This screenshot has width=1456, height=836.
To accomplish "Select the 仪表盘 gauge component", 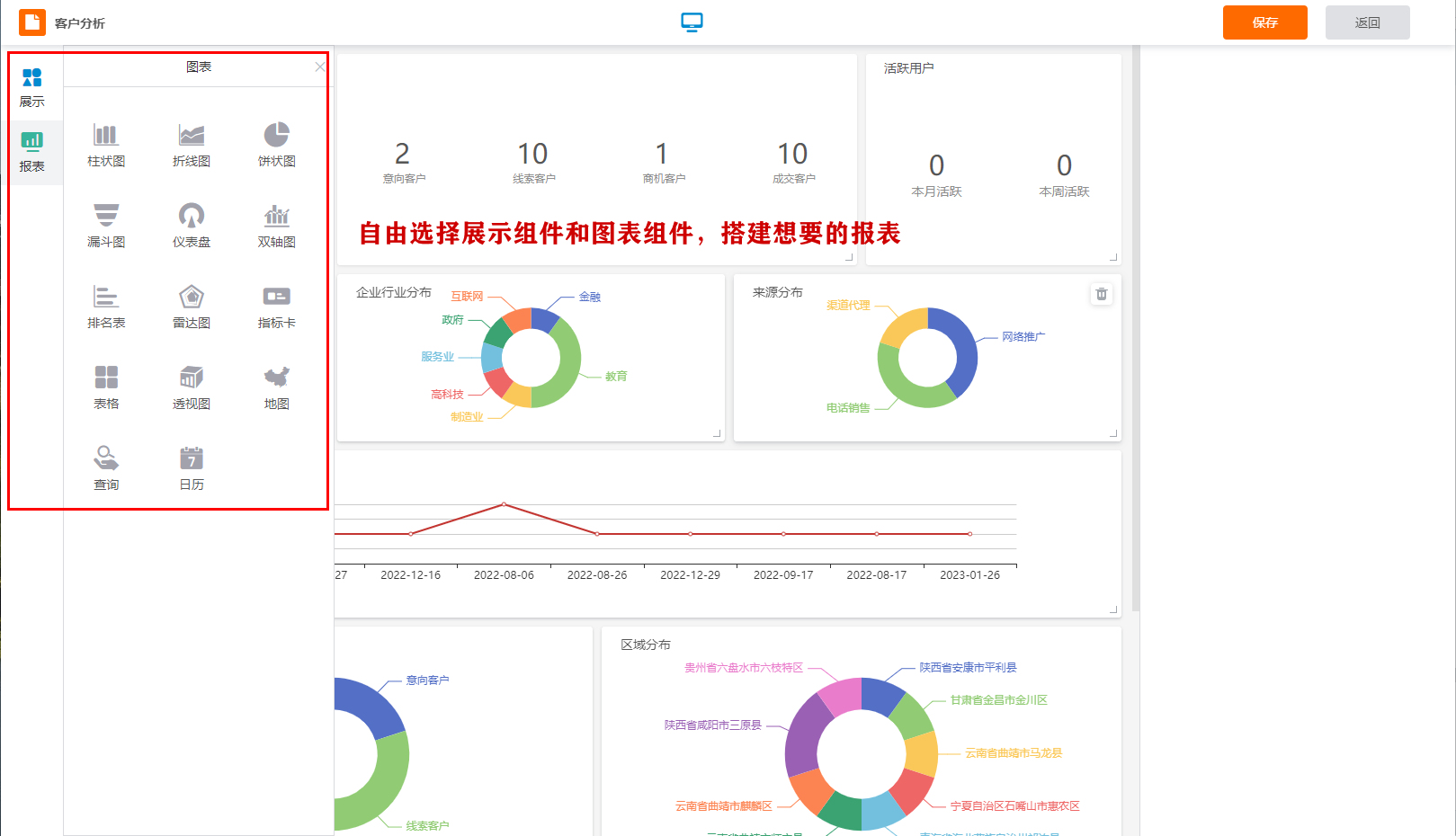I will point(190,226).
